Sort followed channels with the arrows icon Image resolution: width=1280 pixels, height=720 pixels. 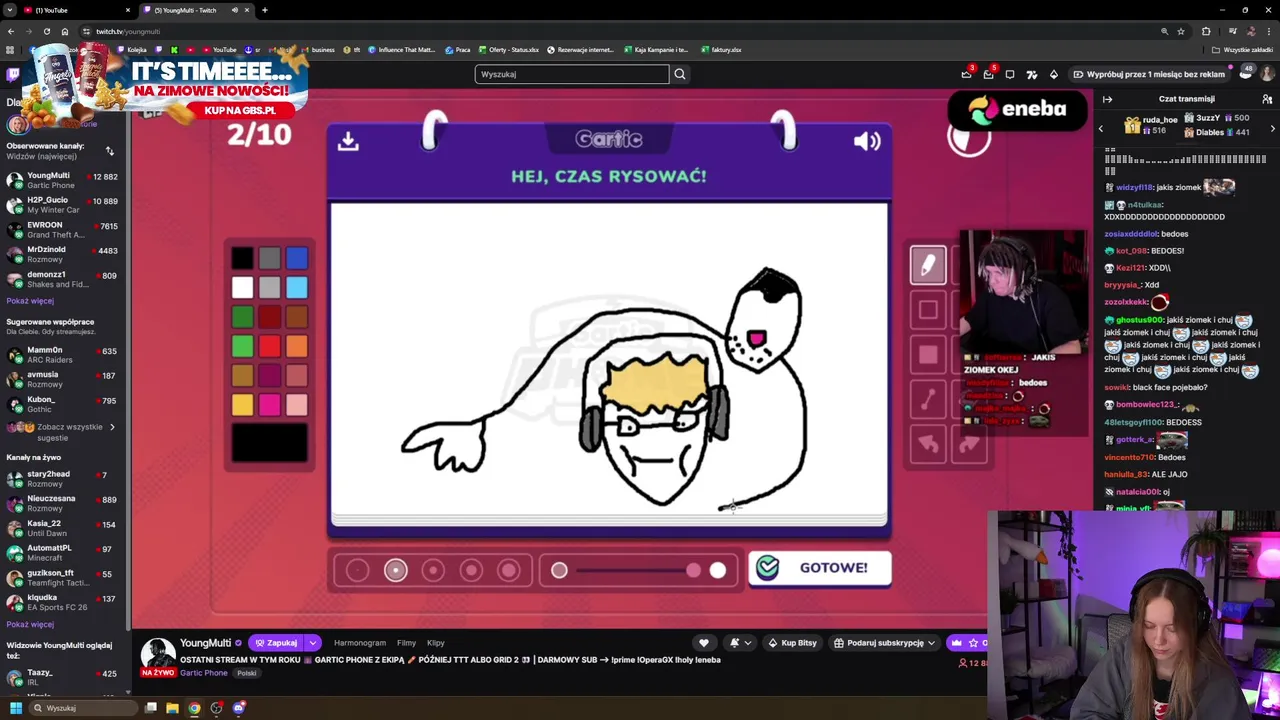109,151
